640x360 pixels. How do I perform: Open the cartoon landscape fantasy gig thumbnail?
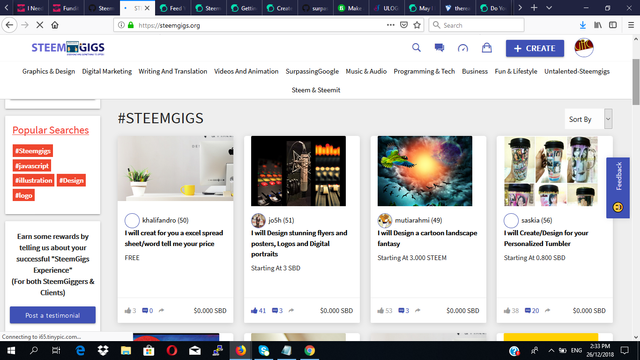(425, 171)
